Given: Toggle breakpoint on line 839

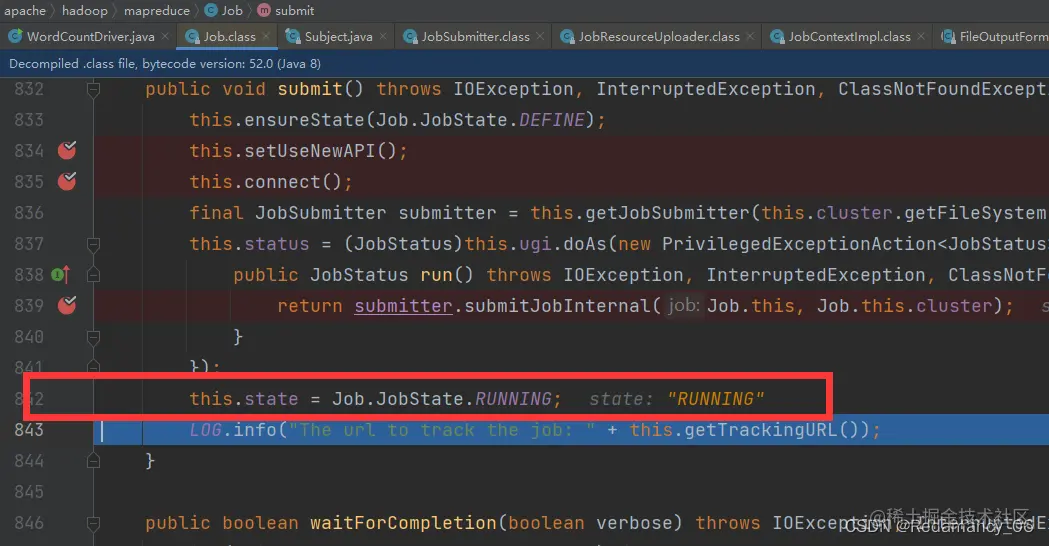Looking at the screenshot, I should 67,305.
